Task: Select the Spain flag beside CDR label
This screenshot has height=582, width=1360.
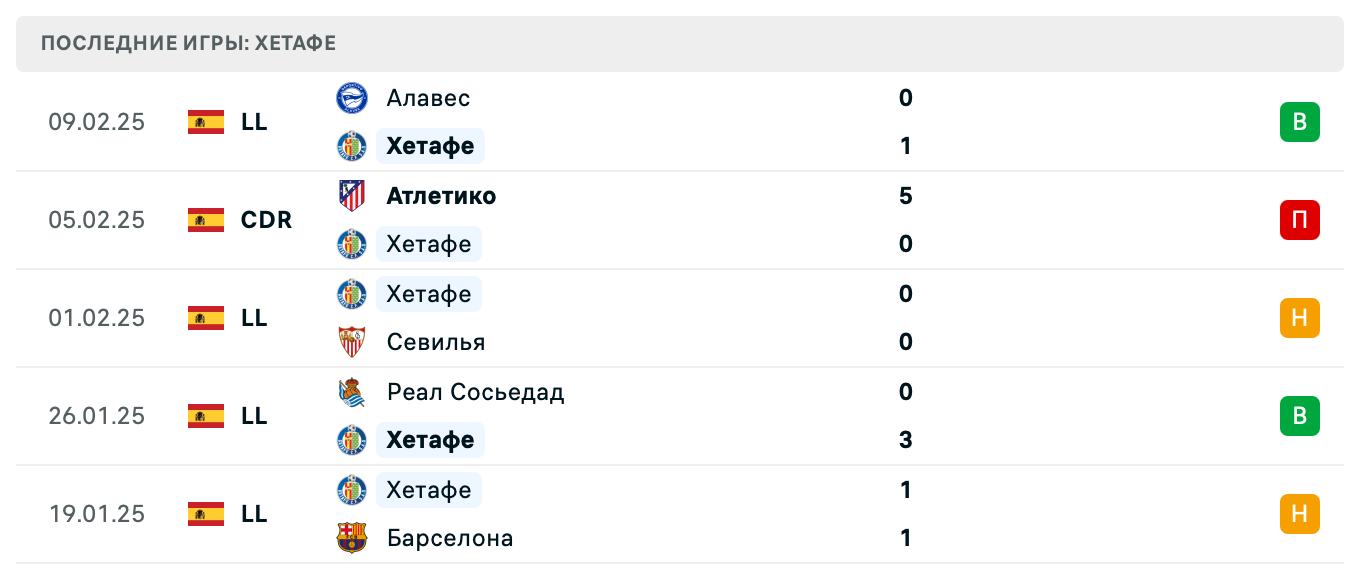Action: tap(205, 220)
